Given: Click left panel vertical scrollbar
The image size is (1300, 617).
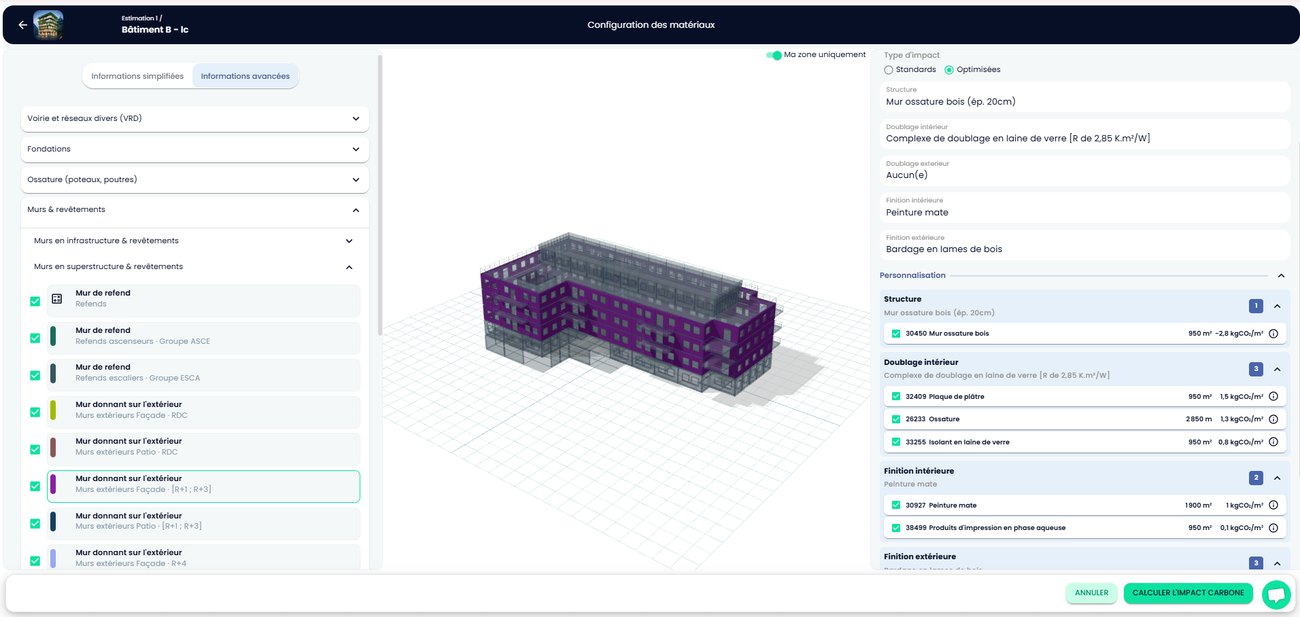Looking at the screenshot, I should pyautogui.click(x=380, y=195).
